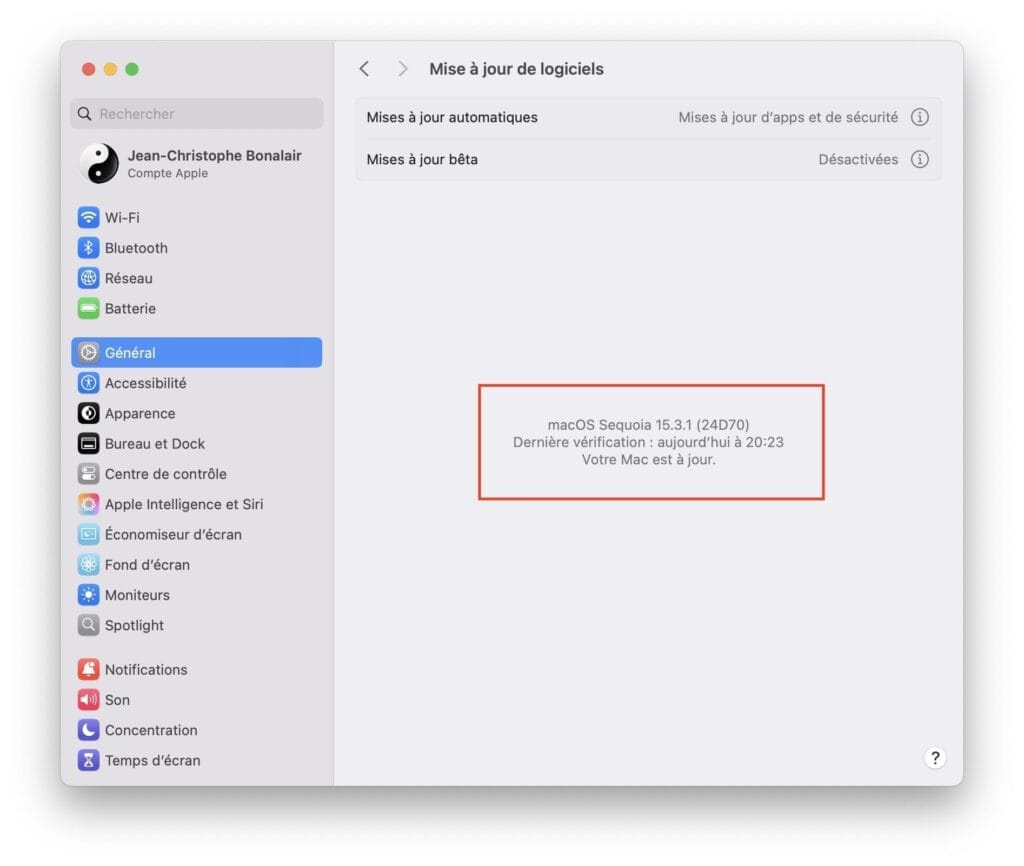
Task: Click the back navigation chevron
Action: click(x=364, y=68)
